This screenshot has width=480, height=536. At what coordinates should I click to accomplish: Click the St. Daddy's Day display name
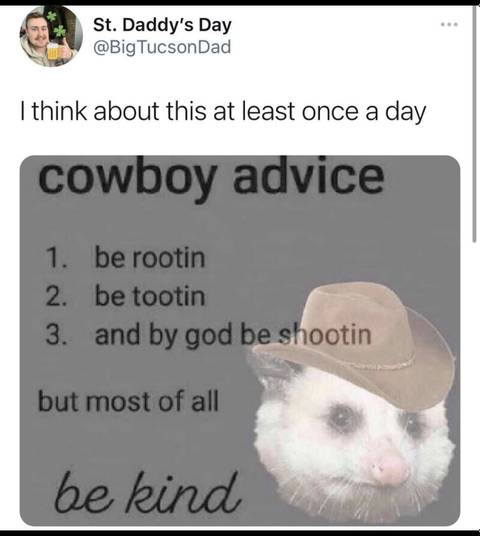pos(162,25)
